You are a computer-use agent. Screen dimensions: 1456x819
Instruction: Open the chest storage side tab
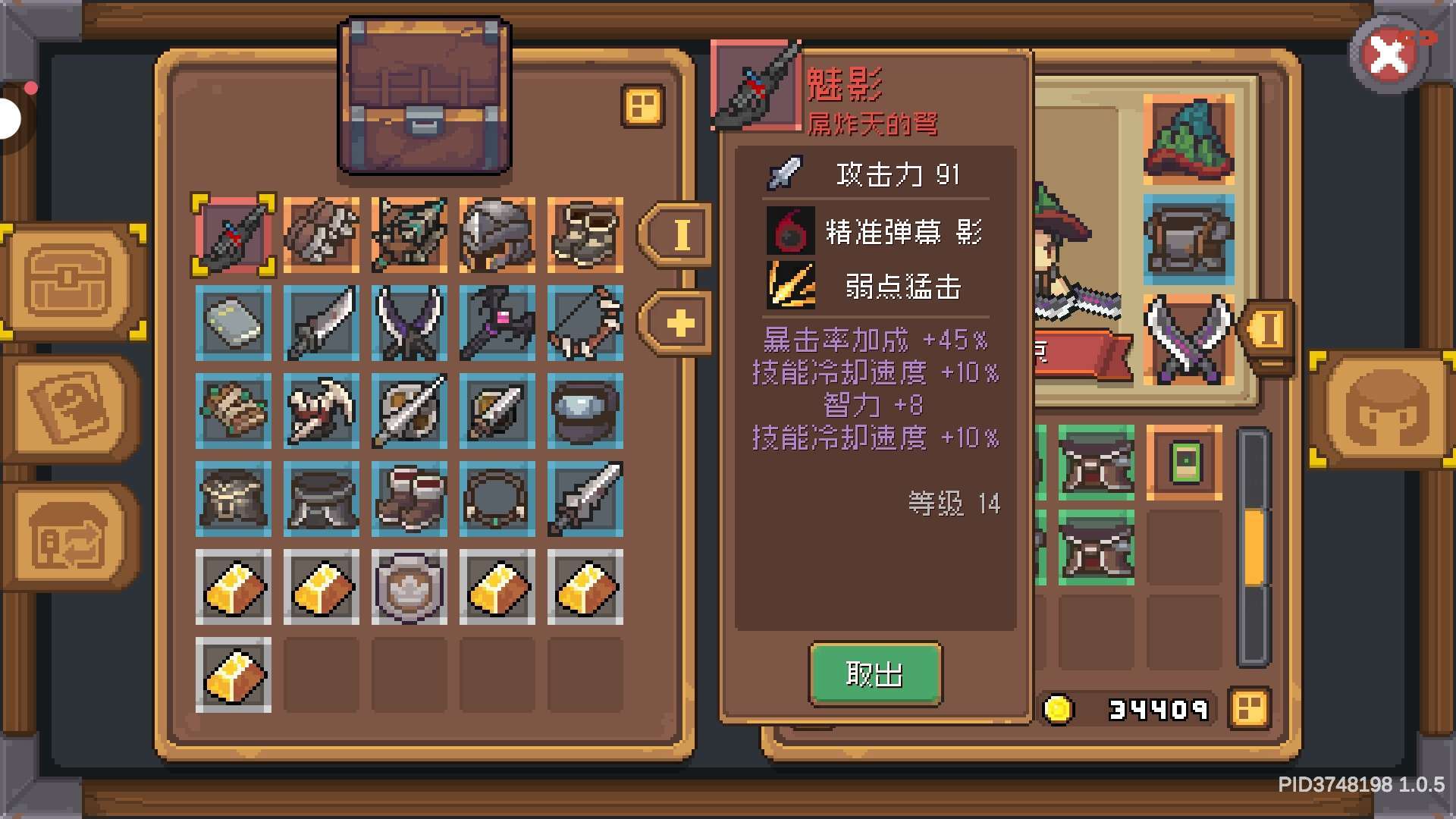pyautogui.click(x=74, y=281)
